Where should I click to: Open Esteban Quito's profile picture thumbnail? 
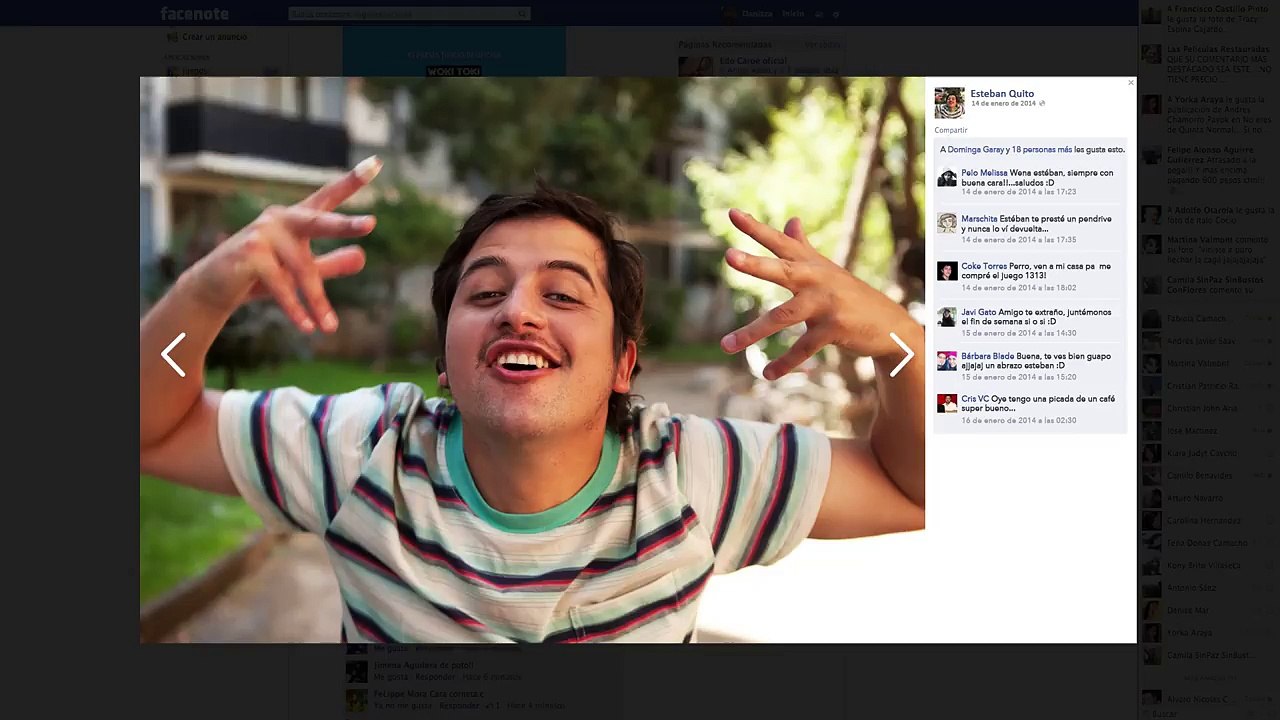coord(949,102)
